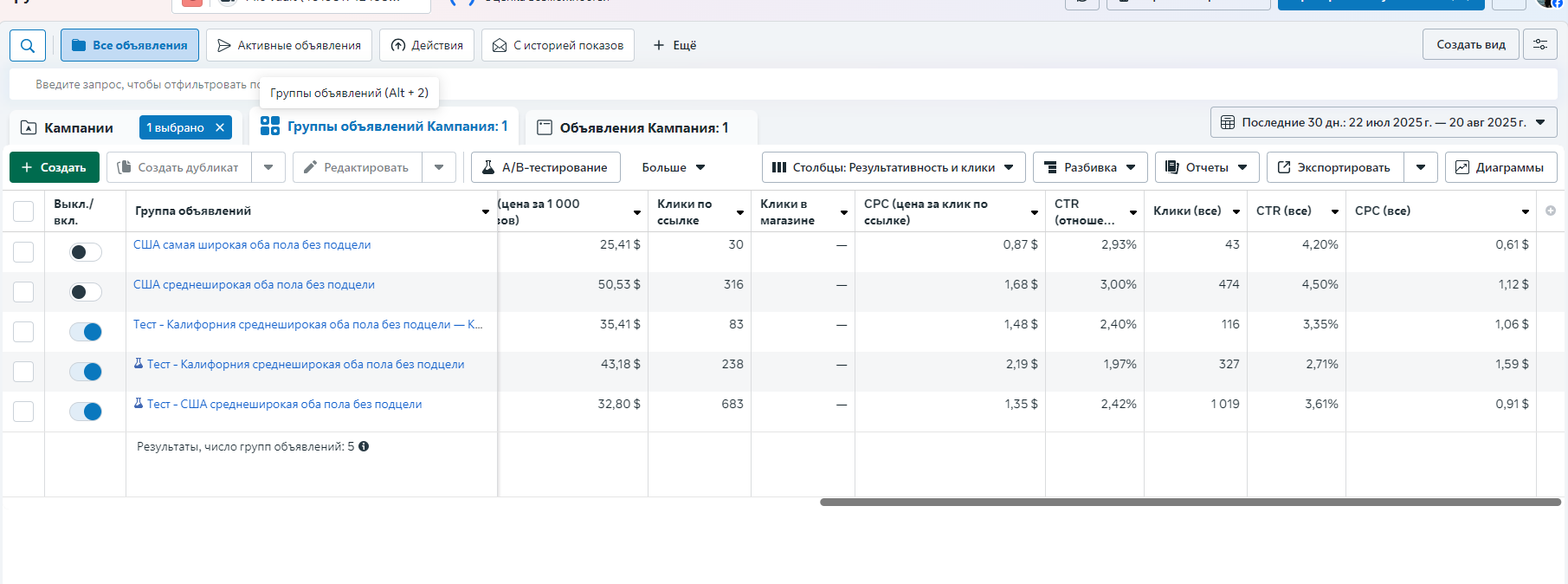This screenshot has height=584, width=1568.
Task: Select Активные объявления view tab
Action: click(289, 45)
